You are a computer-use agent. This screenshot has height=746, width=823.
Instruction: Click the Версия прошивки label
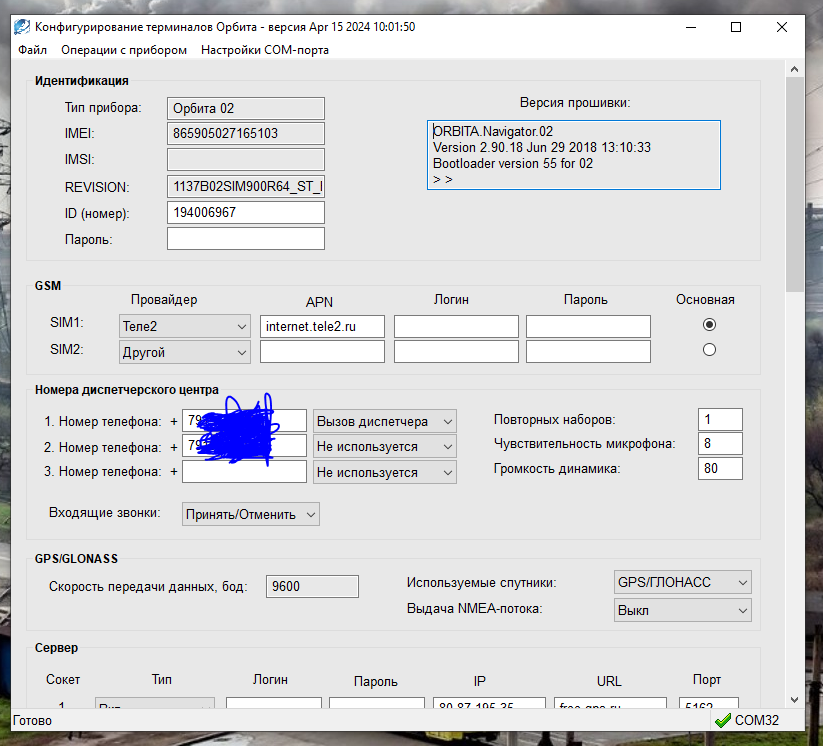[575, 102]
